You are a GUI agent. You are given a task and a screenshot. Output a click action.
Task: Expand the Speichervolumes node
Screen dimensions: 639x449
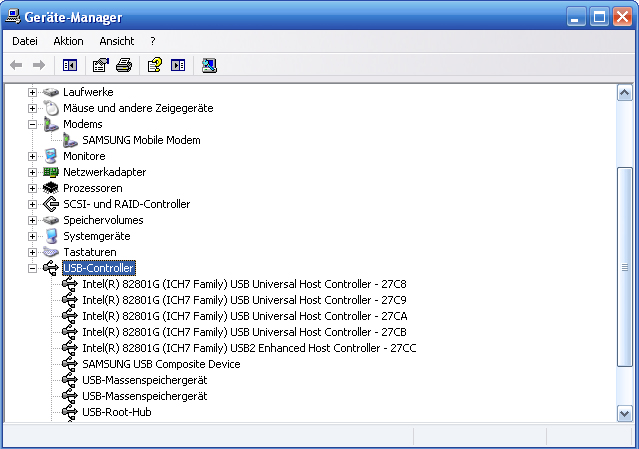[x=32, y=220]
